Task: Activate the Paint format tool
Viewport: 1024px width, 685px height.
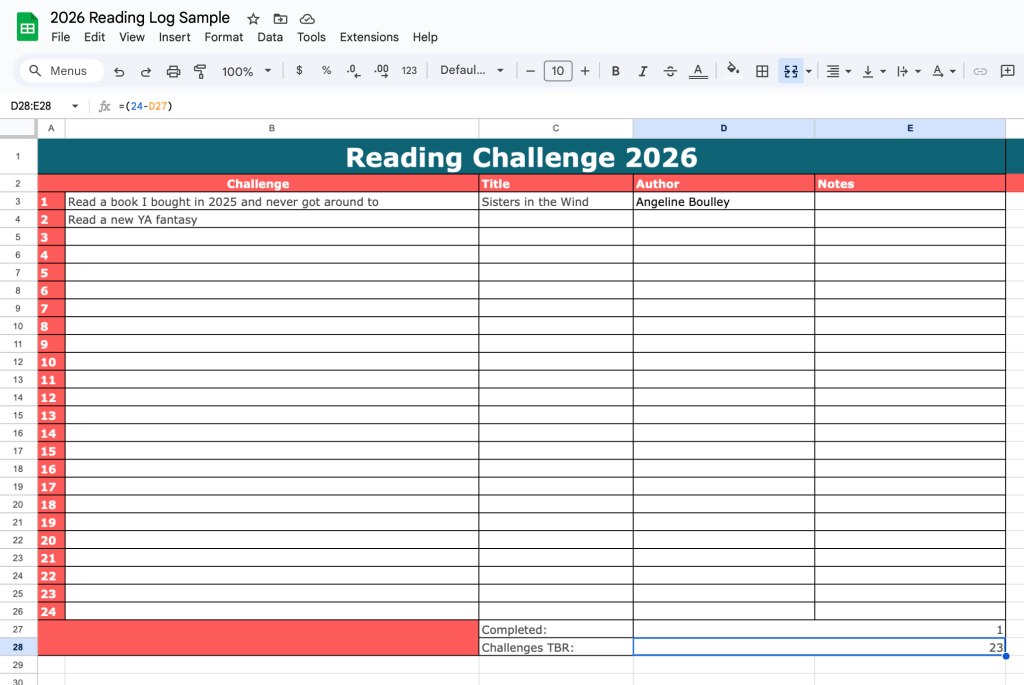Action: pyautogui.click(x=200, y=71)
